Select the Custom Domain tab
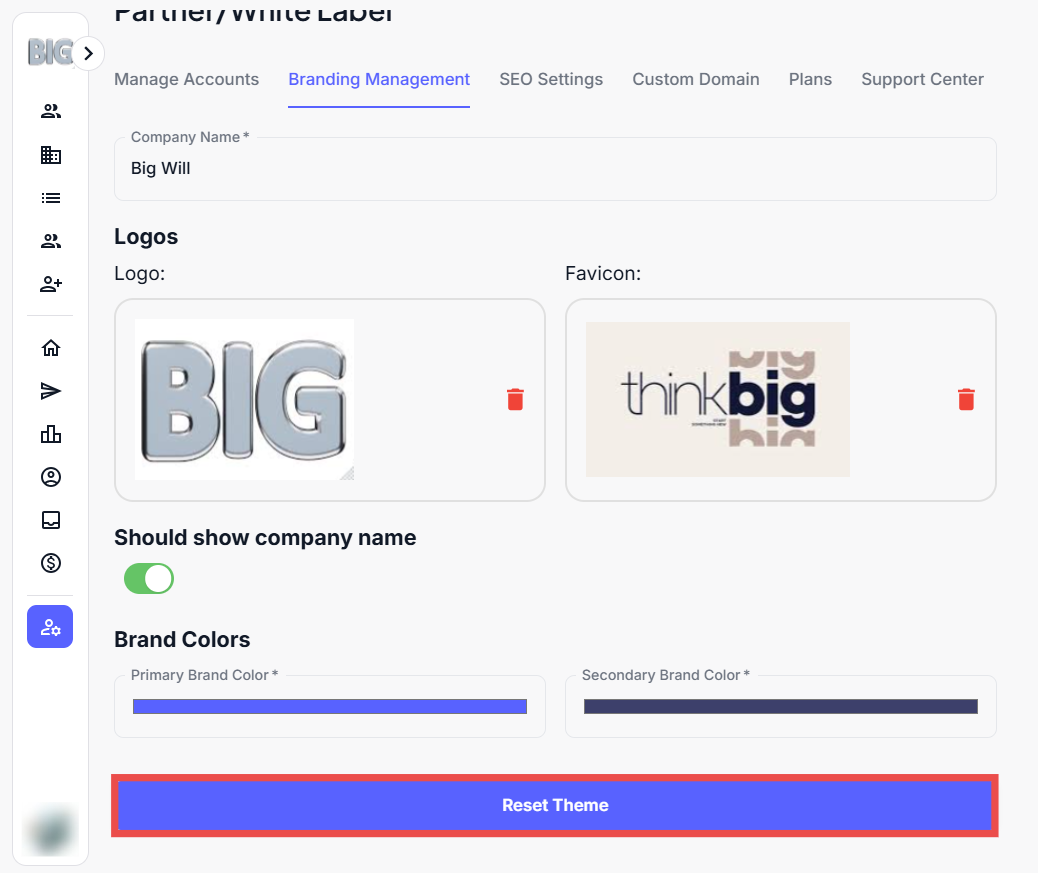The height and width of the screenshot is (873, 1038). 696,79
